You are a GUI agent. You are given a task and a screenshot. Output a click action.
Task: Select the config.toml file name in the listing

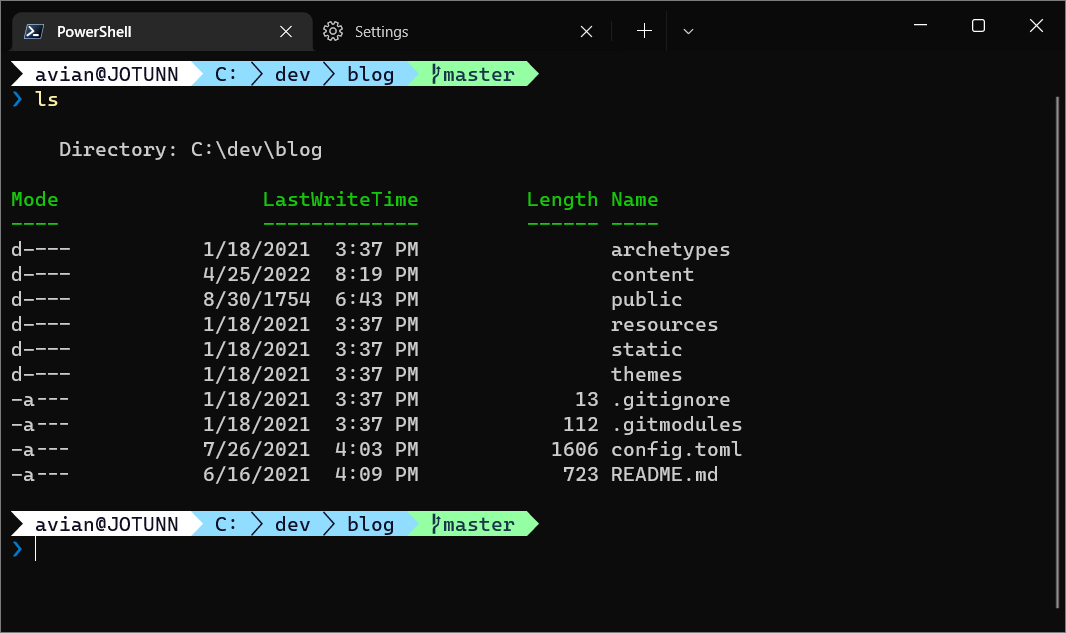pos(676,449)
